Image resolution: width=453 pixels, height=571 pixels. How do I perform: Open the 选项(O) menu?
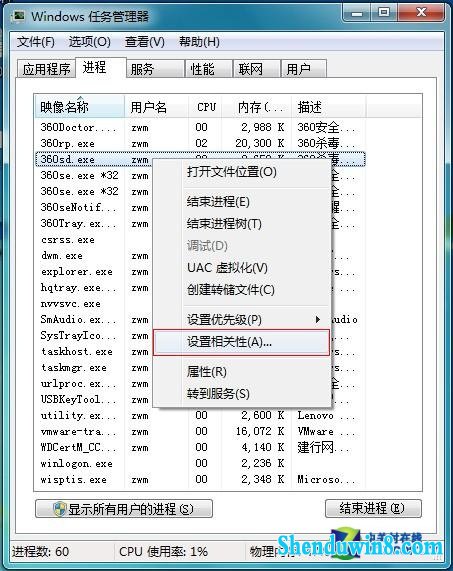click(x=90, y=42)
